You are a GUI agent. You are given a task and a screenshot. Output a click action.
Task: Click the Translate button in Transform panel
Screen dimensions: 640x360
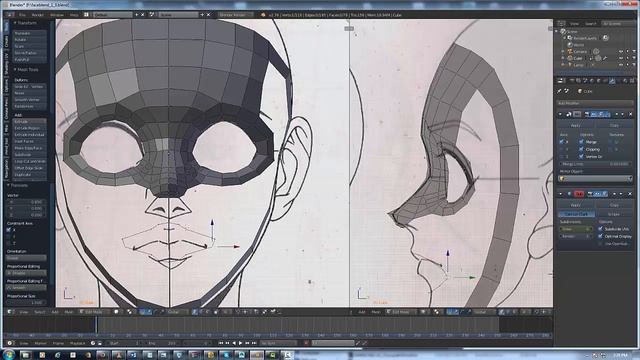coord(29,33)
